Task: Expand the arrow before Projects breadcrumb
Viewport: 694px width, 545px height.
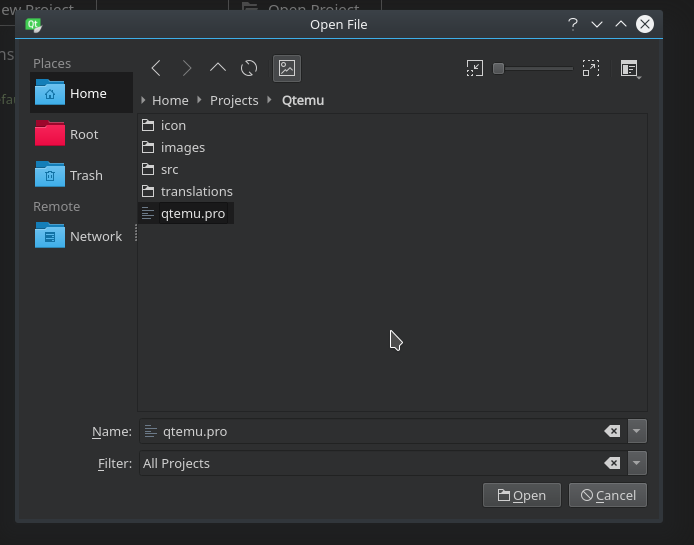Action: pyautogui.click(x=199, y=100)
